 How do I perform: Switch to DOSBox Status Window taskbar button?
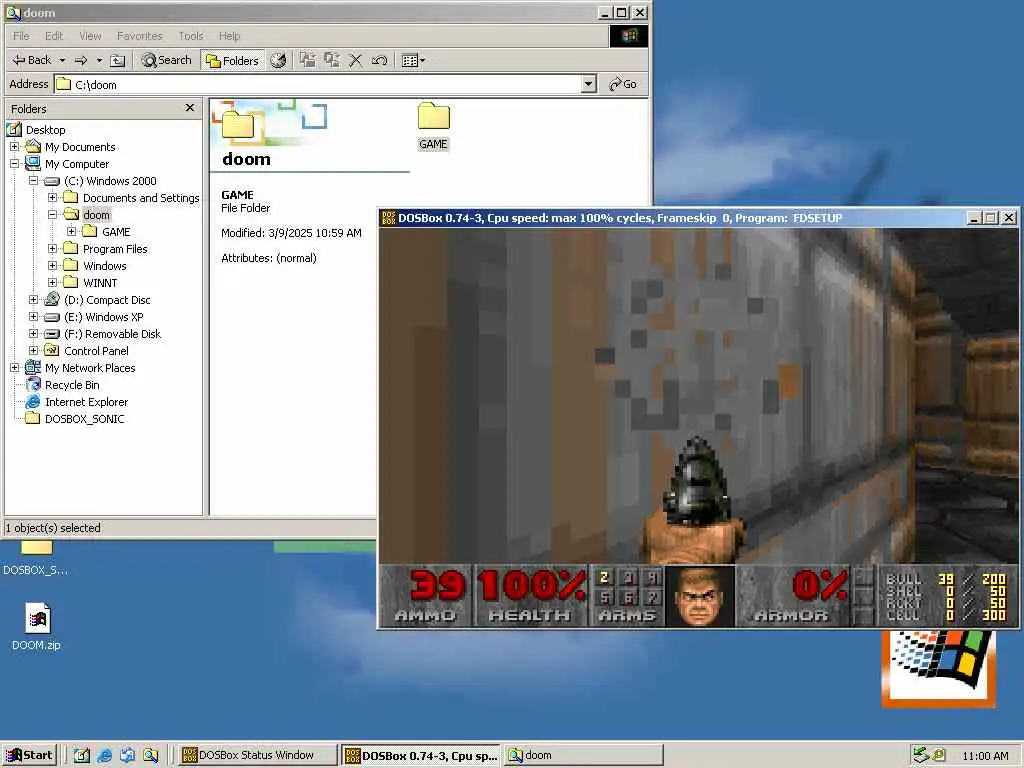point(256,756)
